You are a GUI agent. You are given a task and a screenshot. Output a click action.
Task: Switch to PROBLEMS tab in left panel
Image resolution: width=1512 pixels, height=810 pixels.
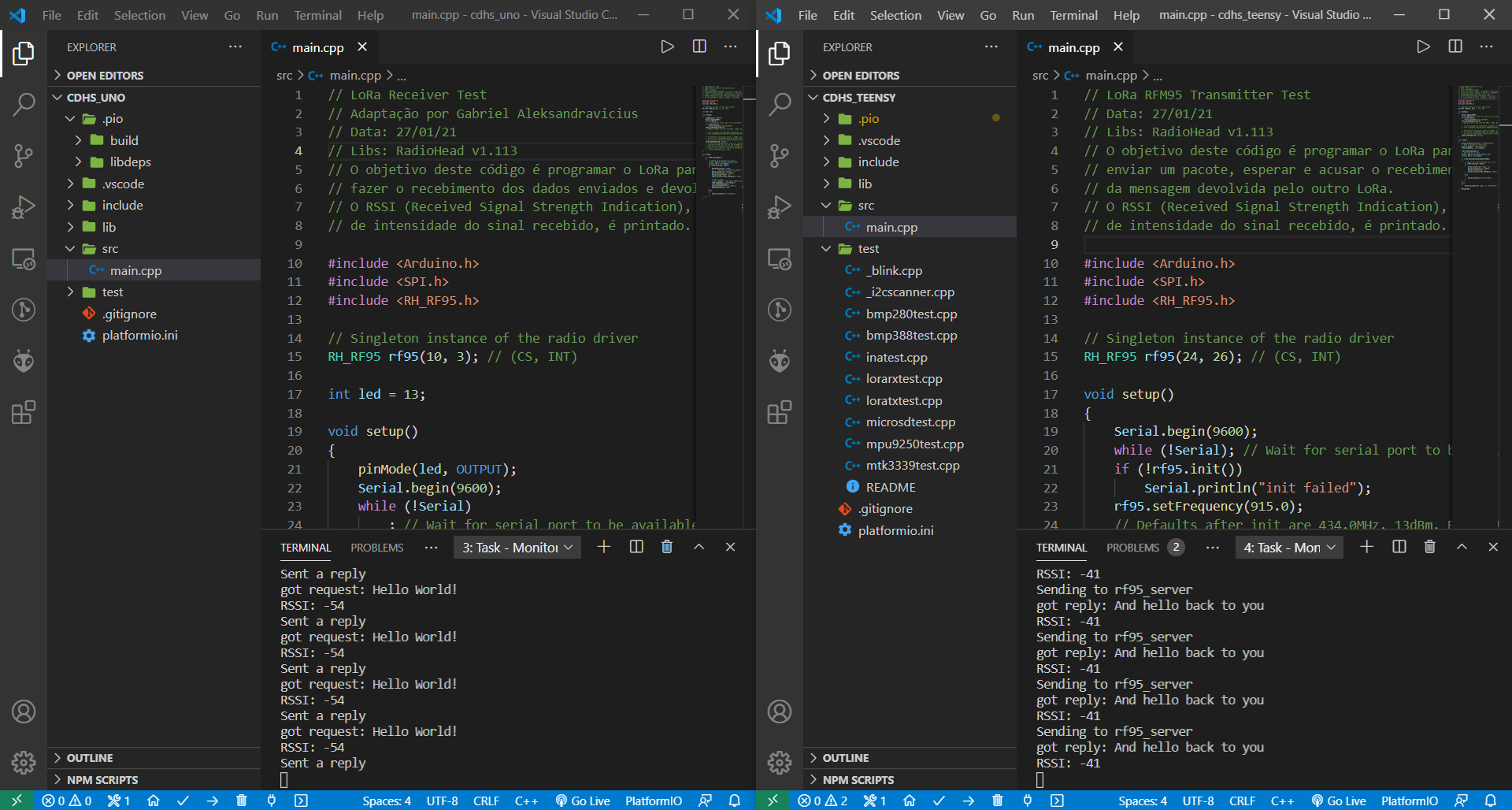(x=377, y=548)
